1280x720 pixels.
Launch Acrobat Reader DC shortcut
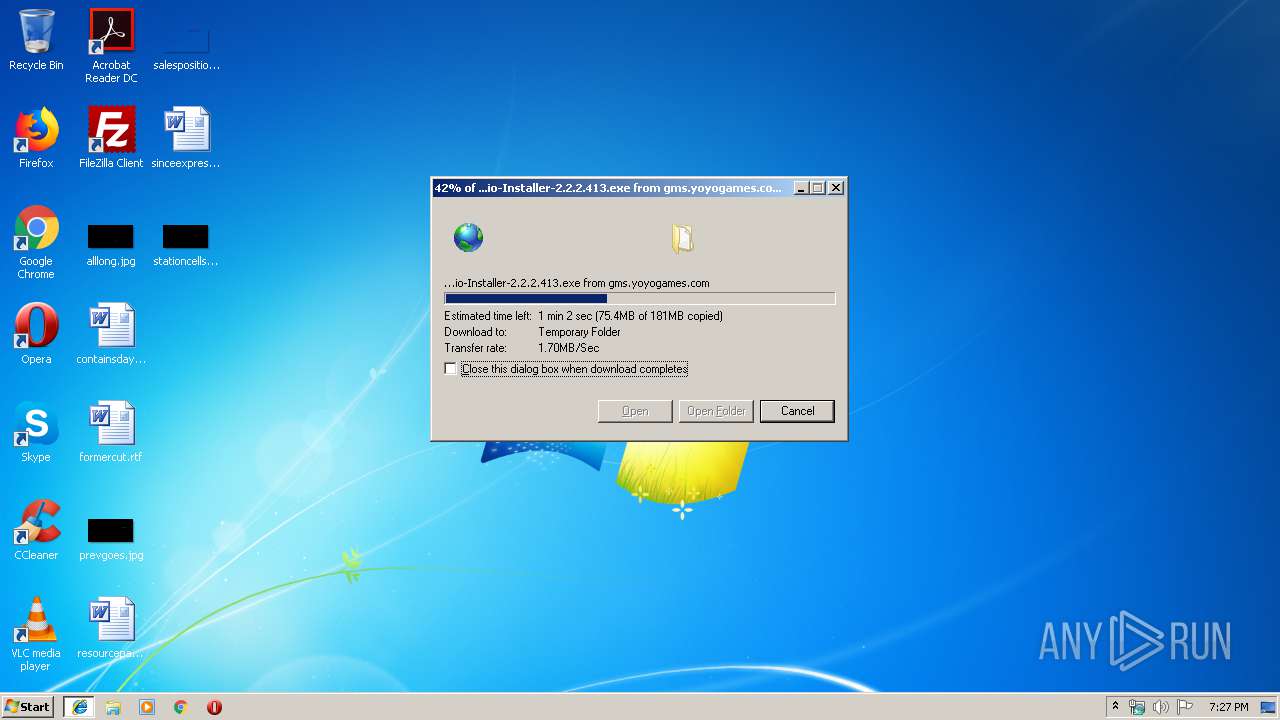[x=111, y=45]
